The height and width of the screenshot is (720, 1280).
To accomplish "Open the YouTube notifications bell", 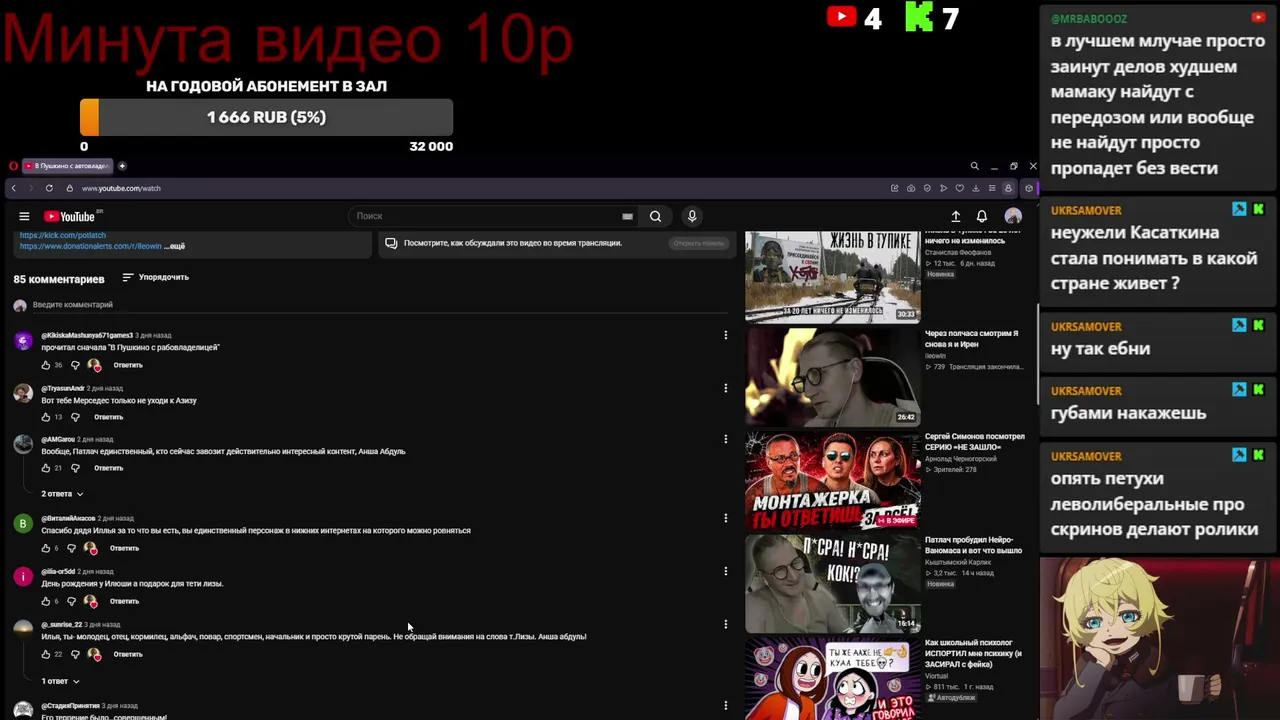I will tap(982, 216).
